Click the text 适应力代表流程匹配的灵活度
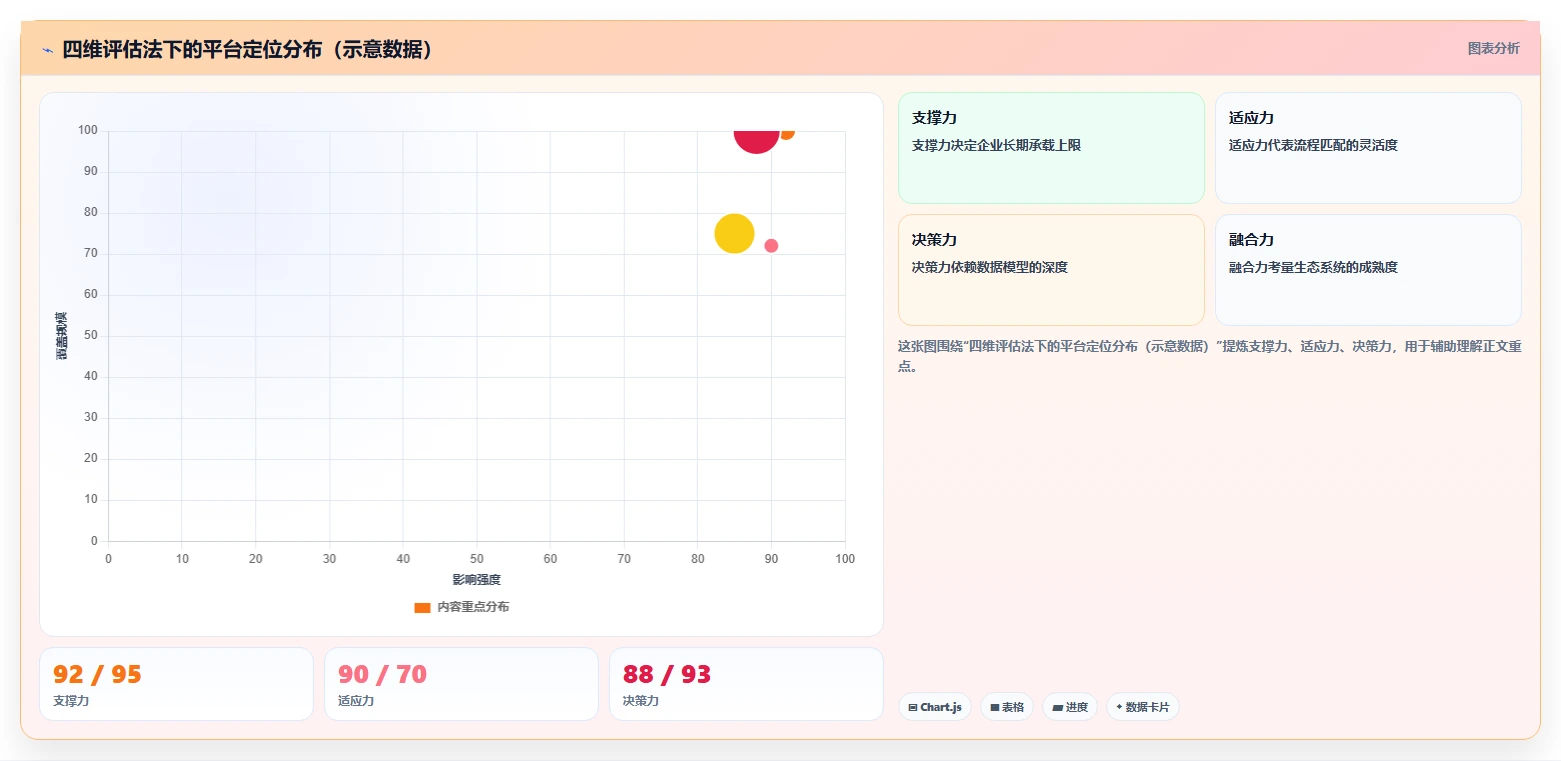The width and height of the screenshot is (1561, 761). [x=1313, y=145]
